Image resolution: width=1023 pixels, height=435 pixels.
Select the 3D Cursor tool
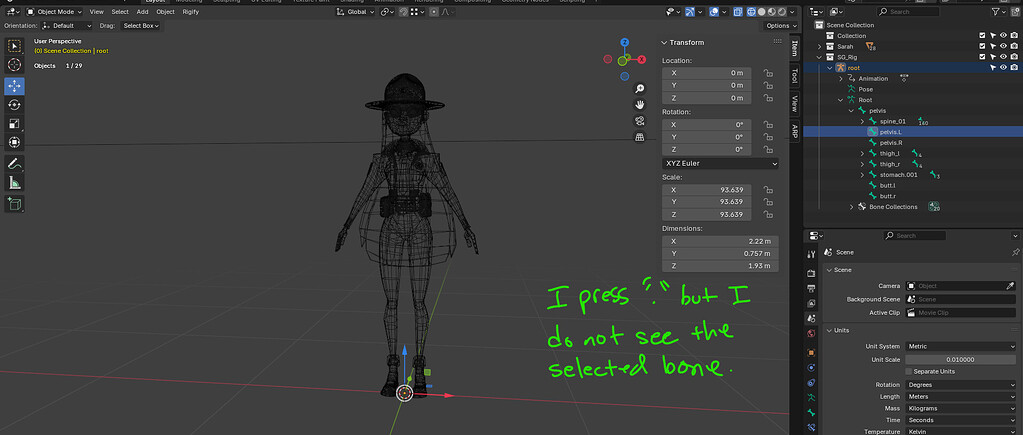tap(14, 65)
